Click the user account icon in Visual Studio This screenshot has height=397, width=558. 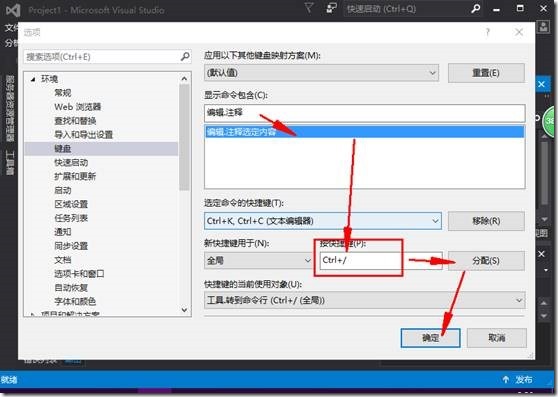[543, 27]
